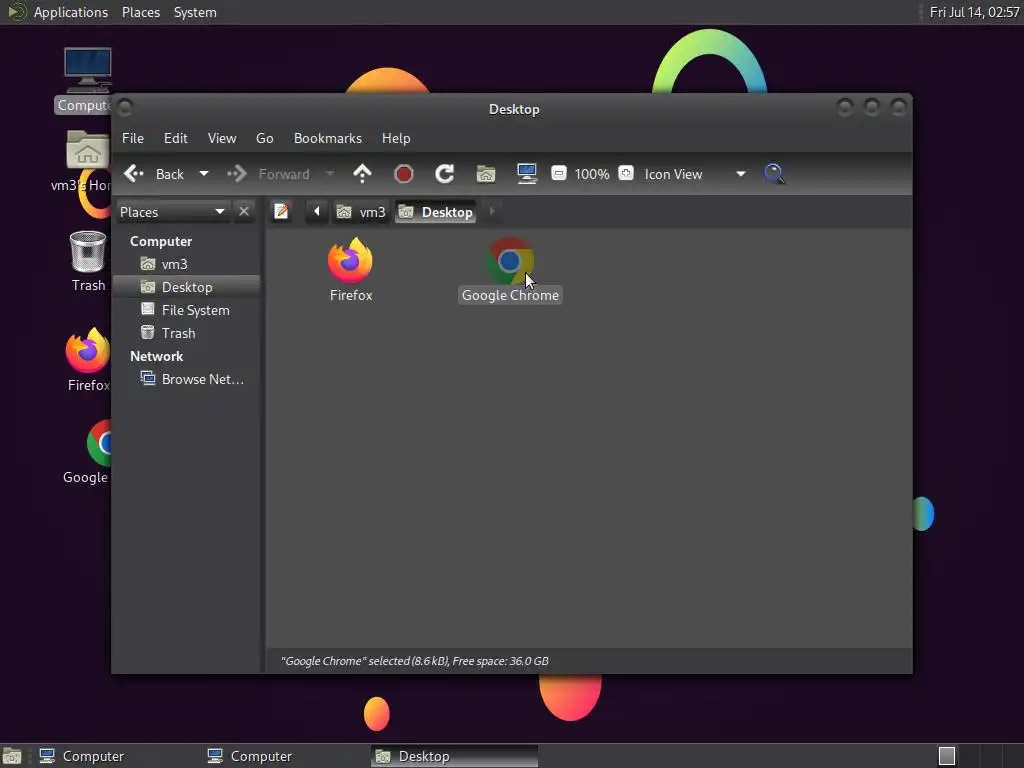The height and width of the screenshot is (768, 1024).
Task: Zoom out with the minus icon
Action: point(558,173)
